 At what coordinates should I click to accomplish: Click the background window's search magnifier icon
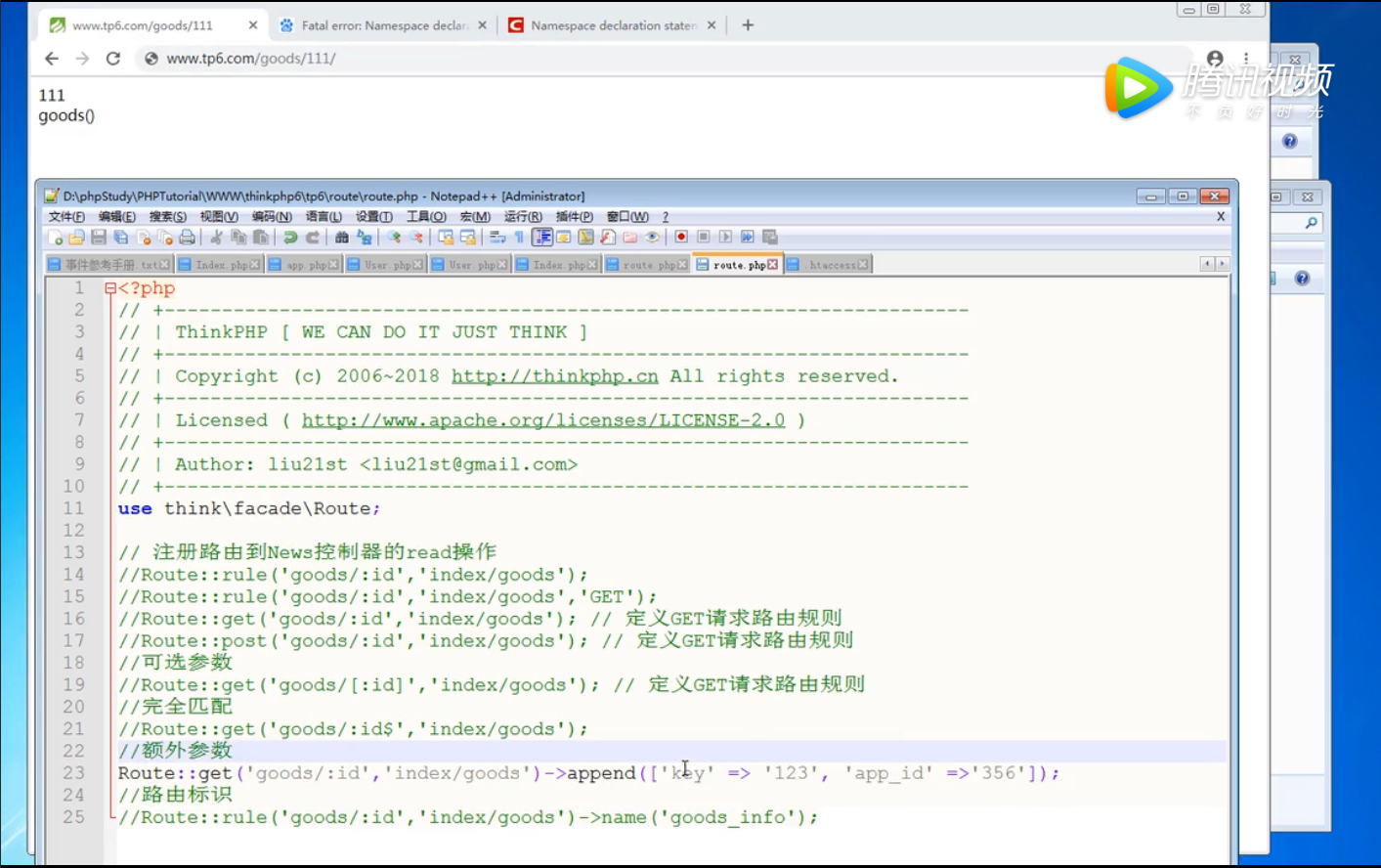pyautogui.click(x=1311, y=224)
